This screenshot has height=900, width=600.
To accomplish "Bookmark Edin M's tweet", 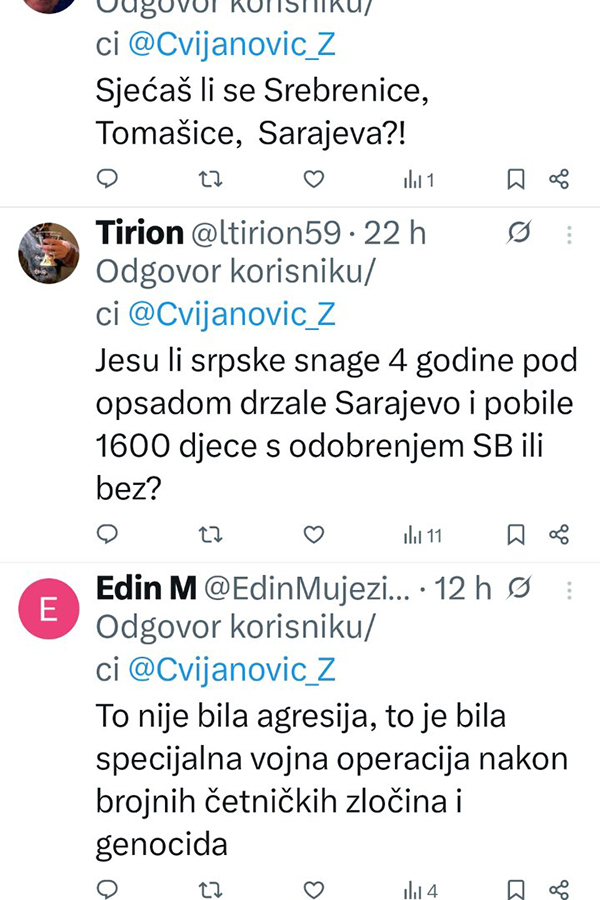I will [x=515, y=890].
